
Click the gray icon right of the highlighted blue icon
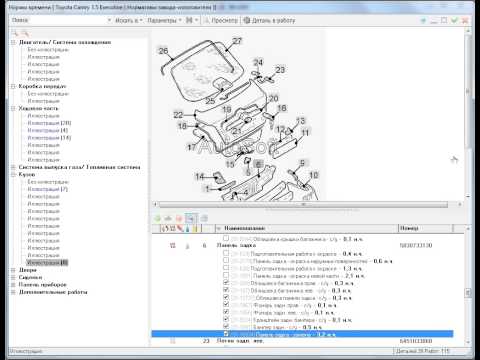coord(204,219)
